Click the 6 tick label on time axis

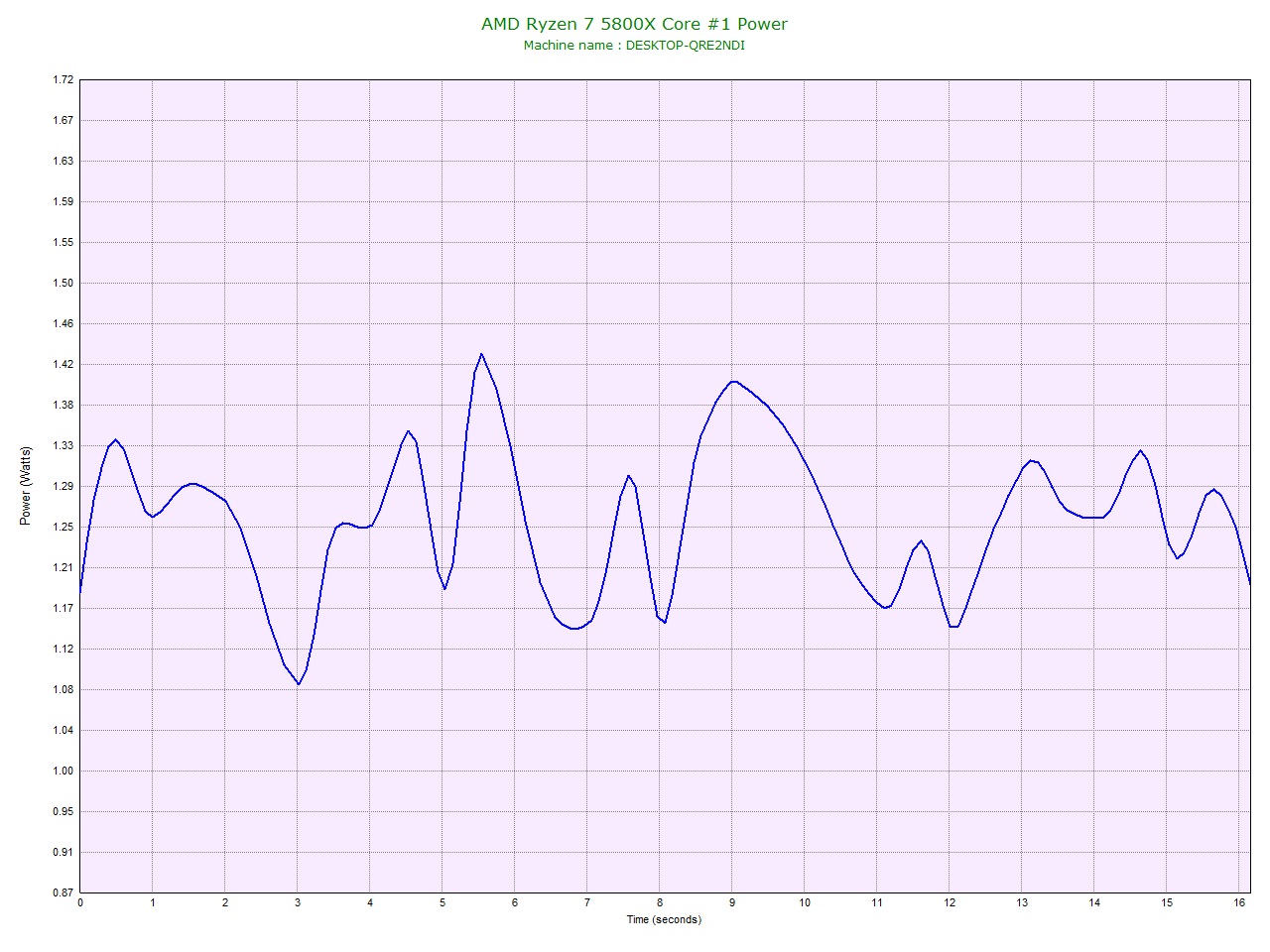tap(515, 903)
